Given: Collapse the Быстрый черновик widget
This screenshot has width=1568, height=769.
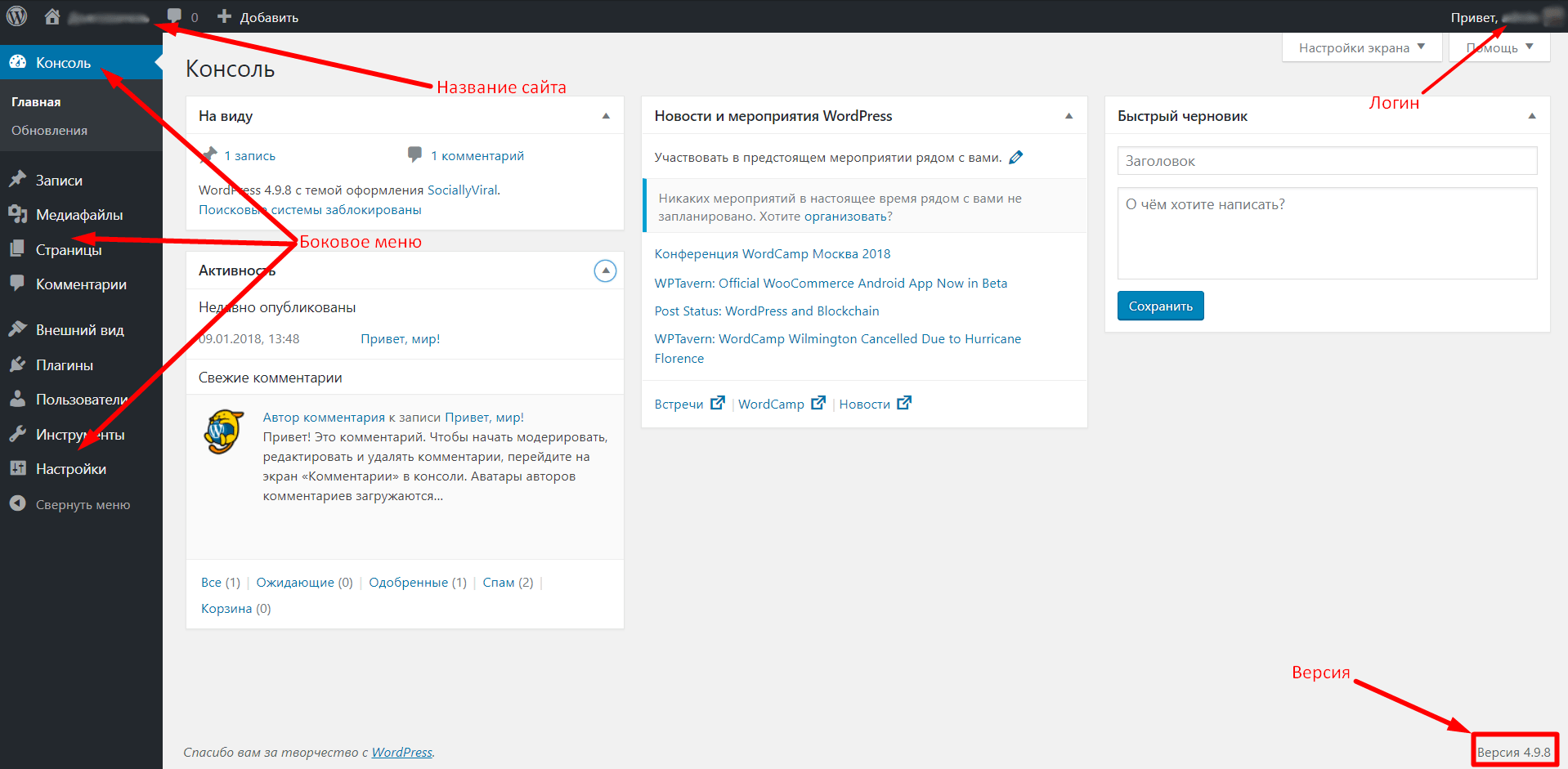Looking at the screenshot, I should [1532, 116].
